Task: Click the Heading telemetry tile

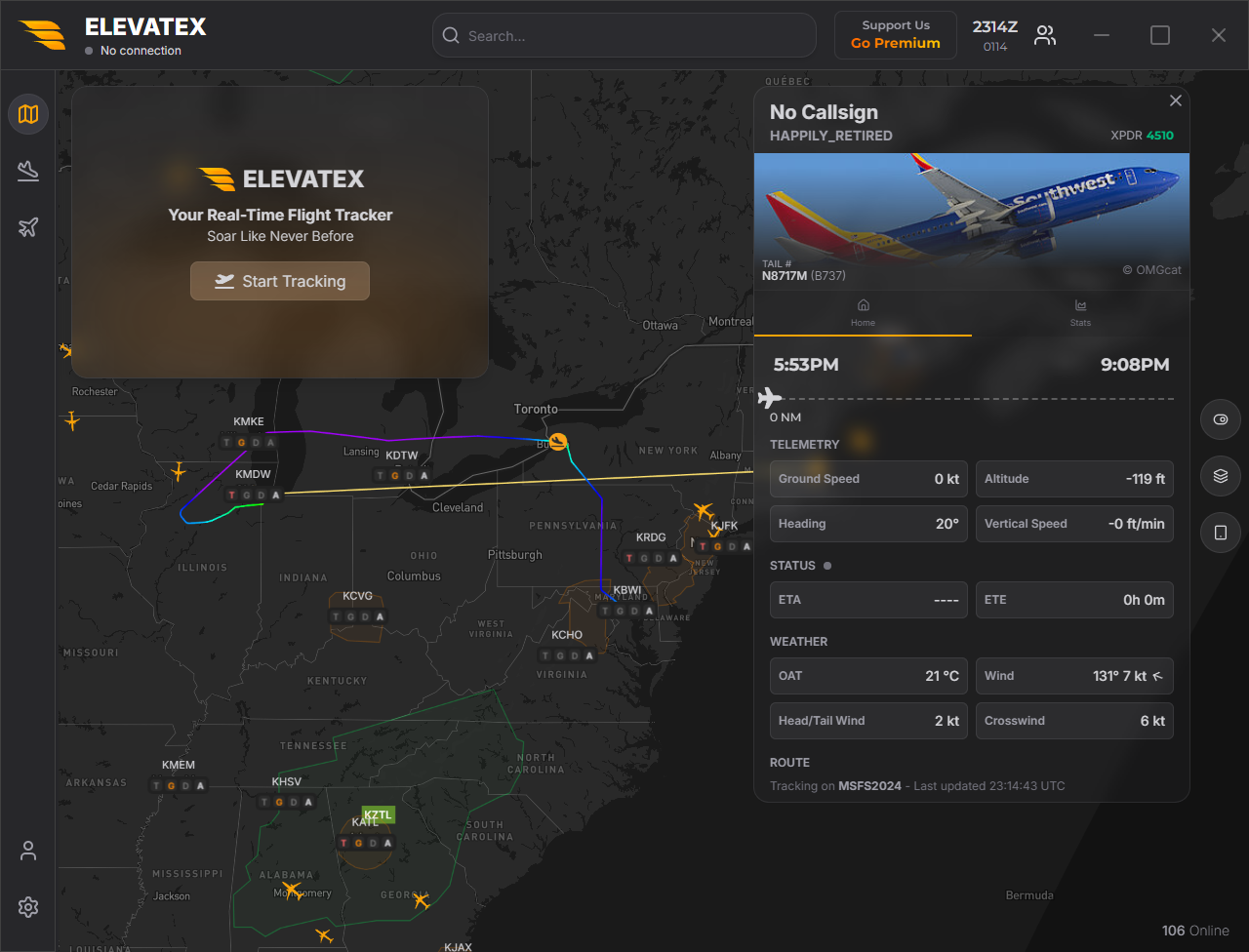Action: click(x=868, y=524)
